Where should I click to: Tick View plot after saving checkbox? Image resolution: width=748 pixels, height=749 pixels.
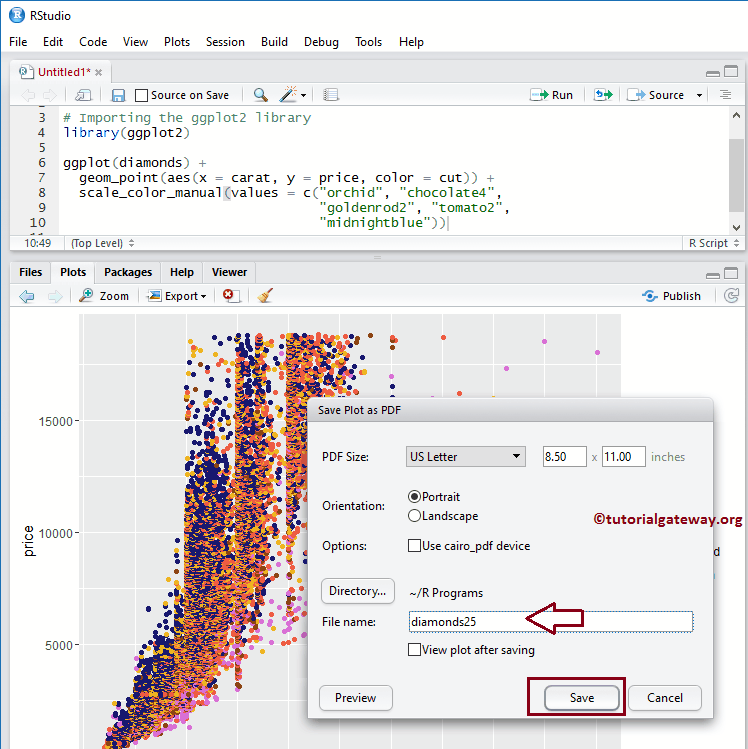pos(415,650)
